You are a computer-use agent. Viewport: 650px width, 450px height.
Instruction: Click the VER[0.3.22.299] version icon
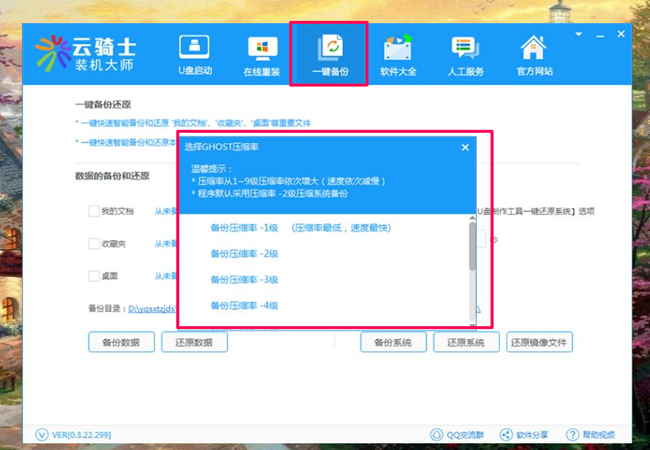[x=42, y=435]
